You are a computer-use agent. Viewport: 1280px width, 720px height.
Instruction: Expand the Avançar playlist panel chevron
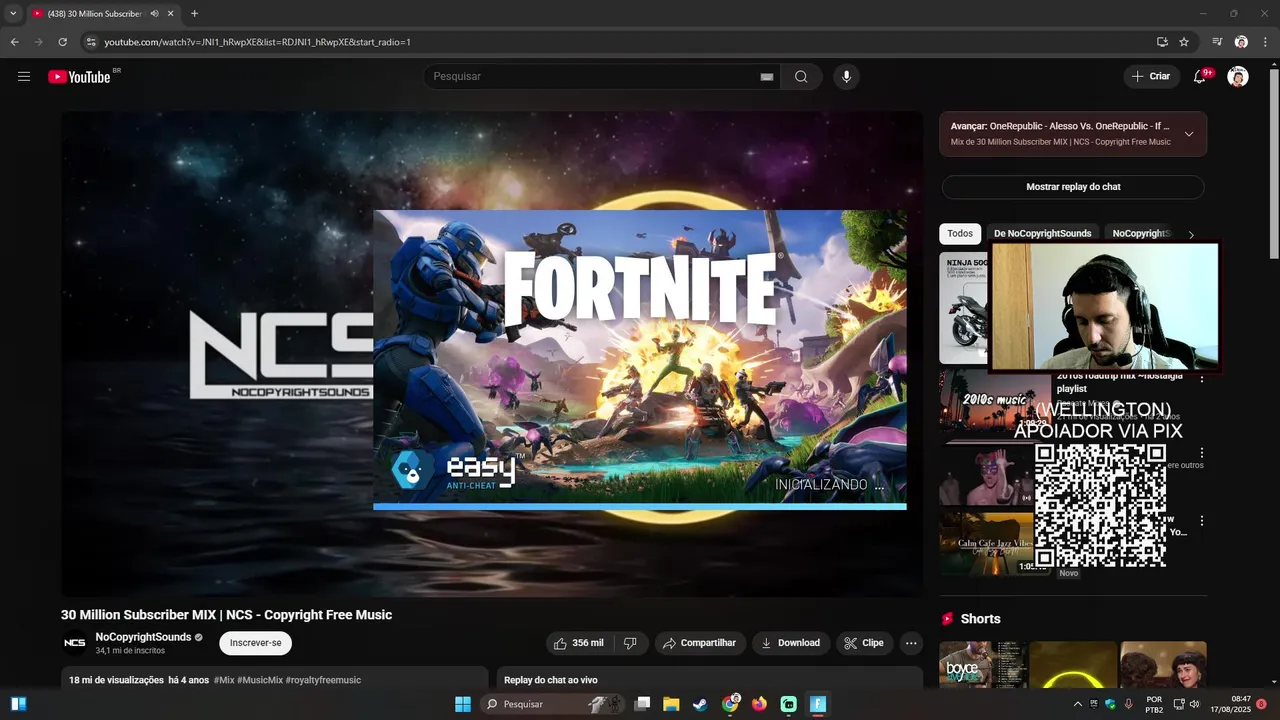click(1189, 134)
